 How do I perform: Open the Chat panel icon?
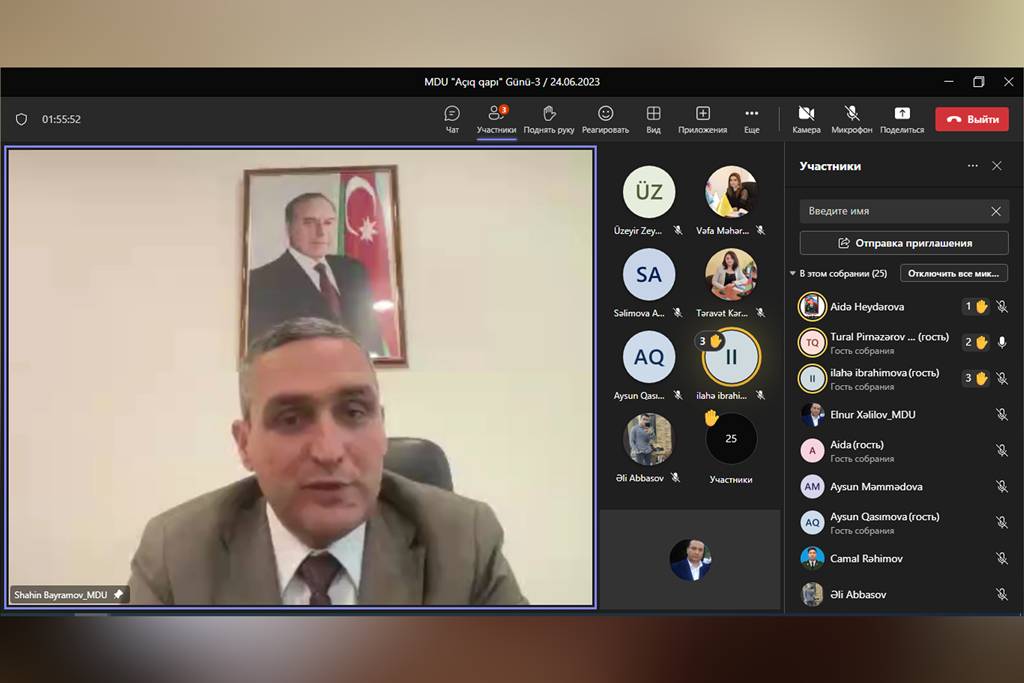[x=452, y=114]
